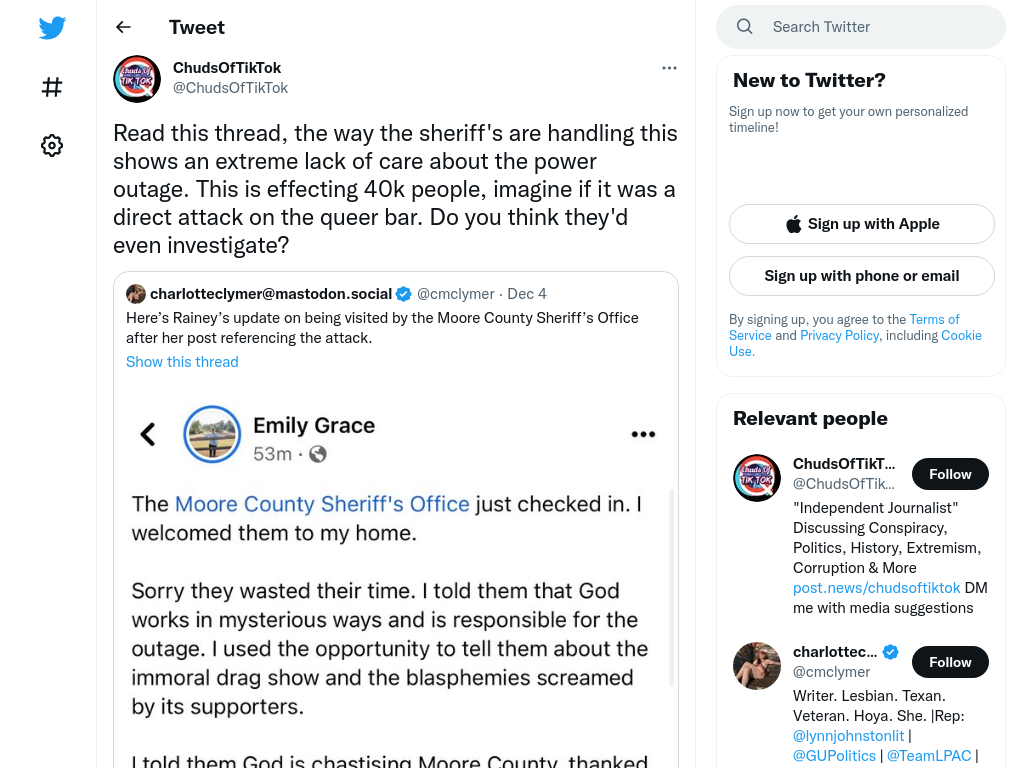Click into the Search Twitter field
Viewport: 1024px width, 768px height.
coord(861,27)
